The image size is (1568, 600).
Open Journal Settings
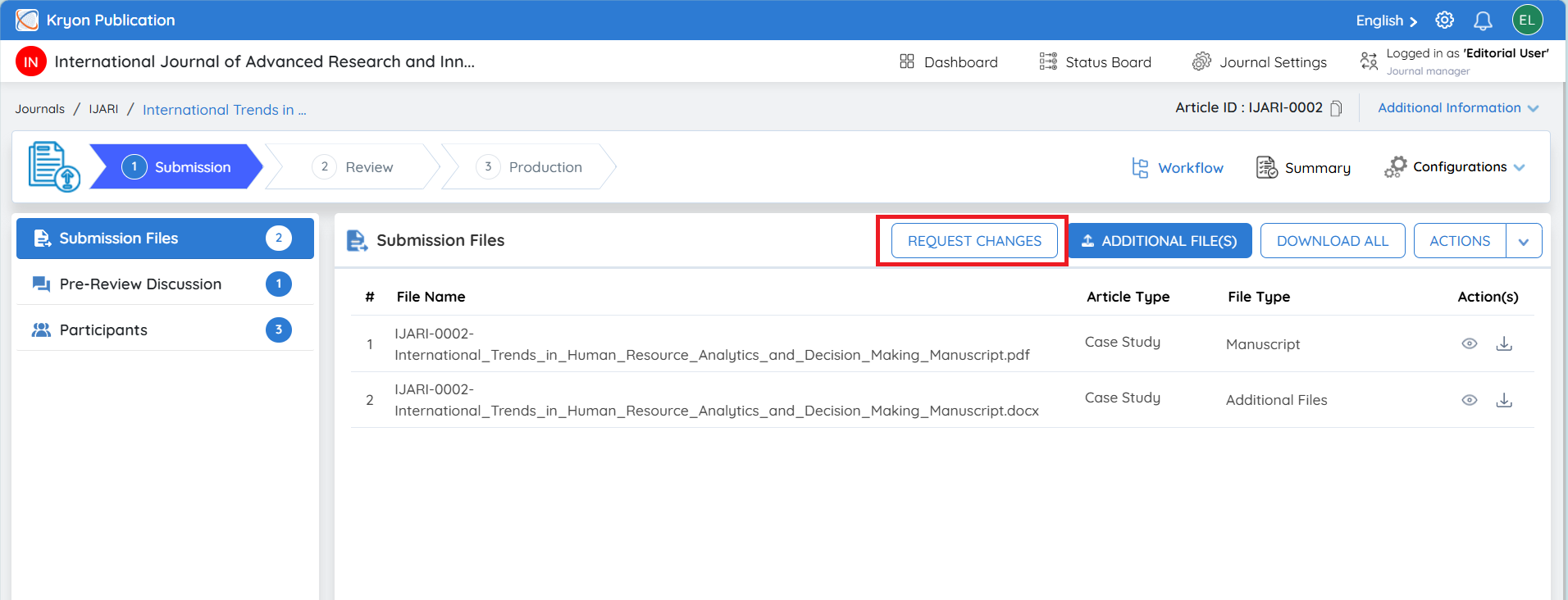click(1259, 61)
